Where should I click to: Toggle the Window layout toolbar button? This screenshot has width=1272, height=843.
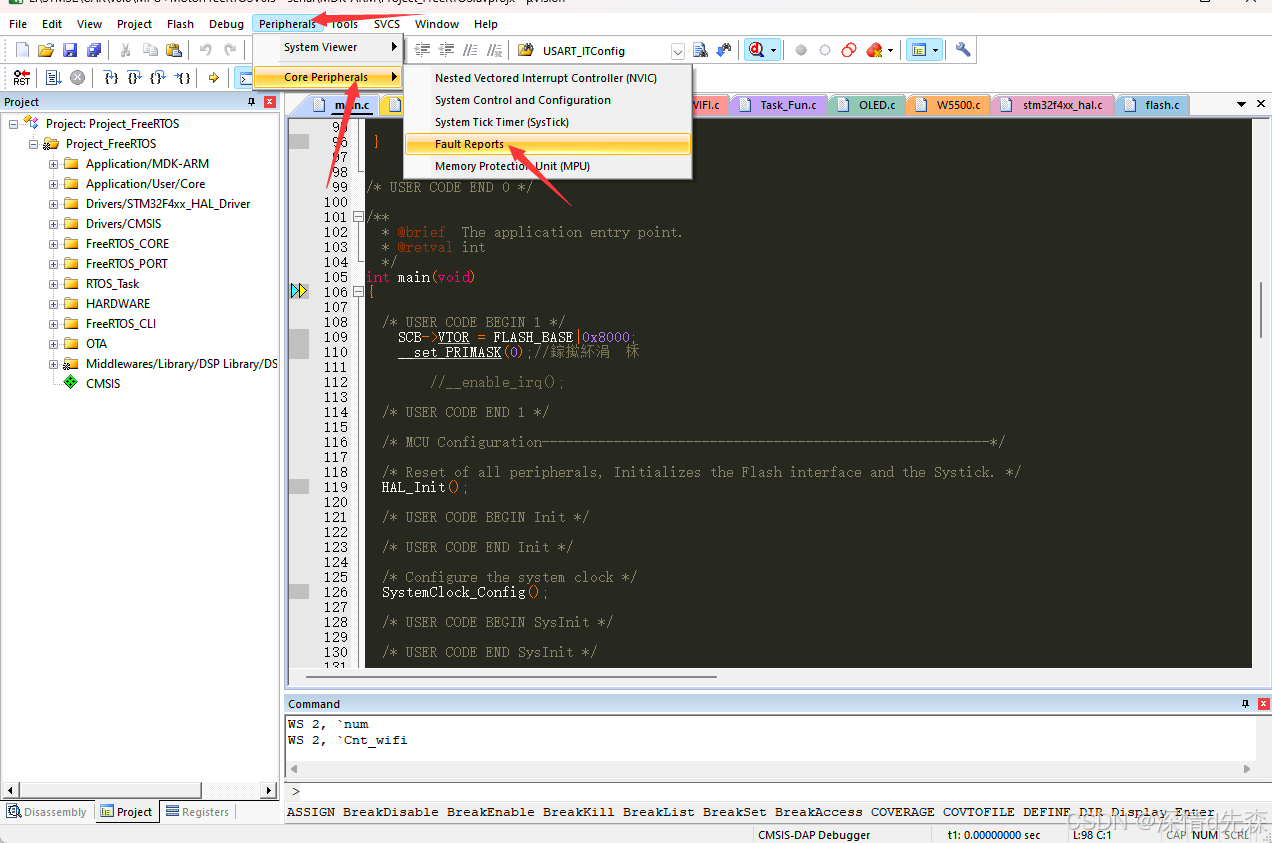click(x=919, y=50)
